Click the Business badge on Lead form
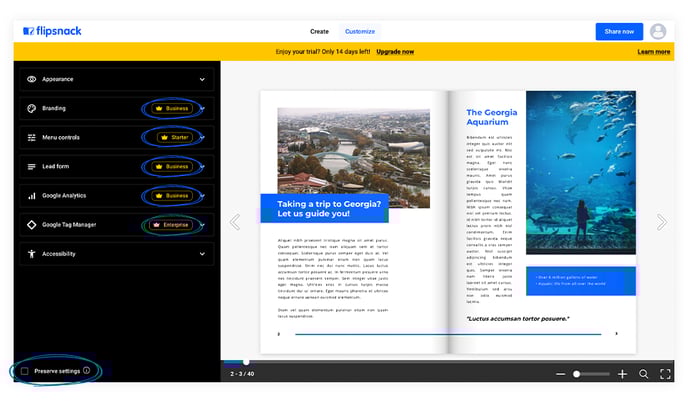The image size is (688, 403). 172,167
